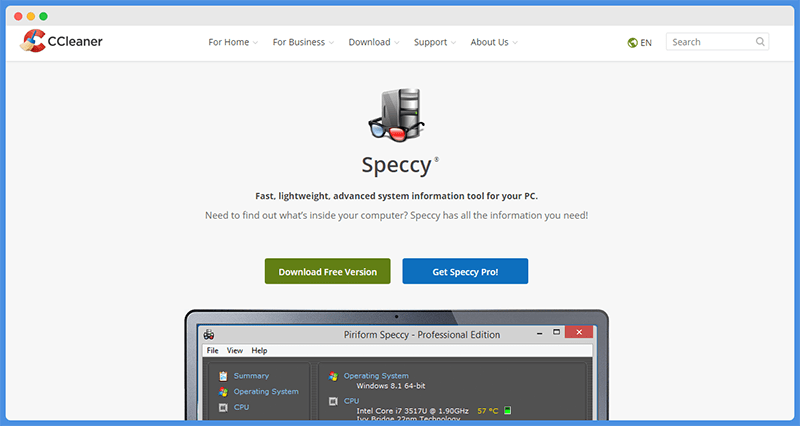Click the Operating System heading in main panel
The height and width of the screenshot is (426, 800).
pyautogui.click(x=376, y=376)
